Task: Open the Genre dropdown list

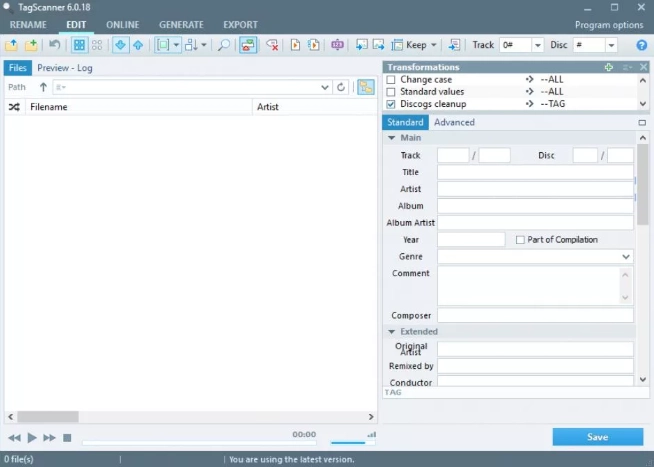Action: point(626,257)
